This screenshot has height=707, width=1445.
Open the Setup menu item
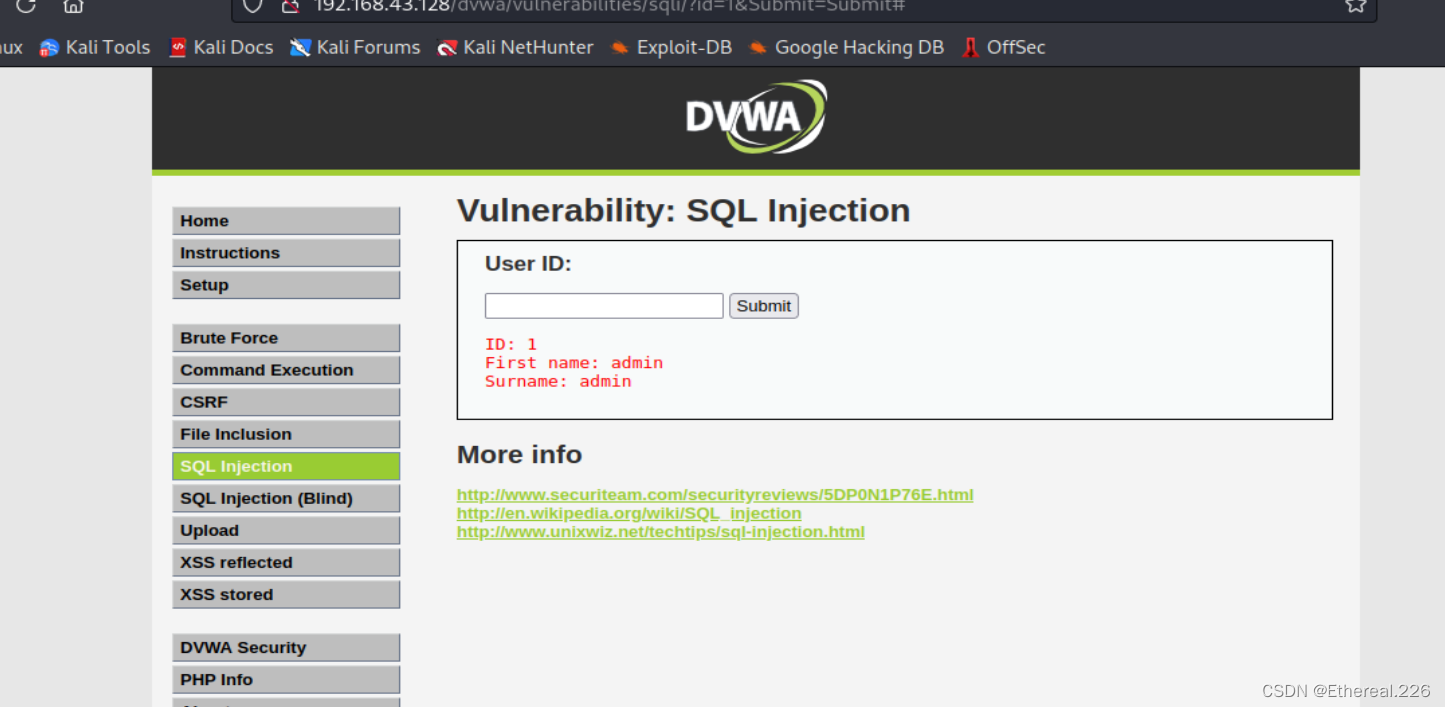point(286,285)
